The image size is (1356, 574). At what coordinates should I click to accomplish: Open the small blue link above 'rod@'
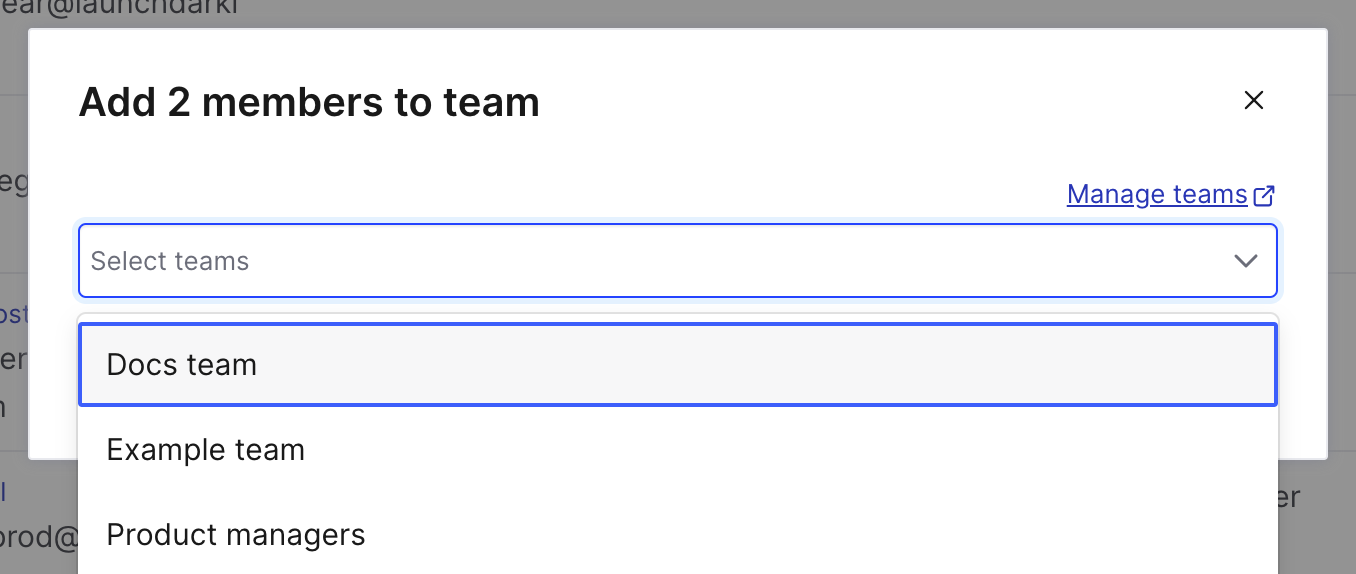(4, 492)
